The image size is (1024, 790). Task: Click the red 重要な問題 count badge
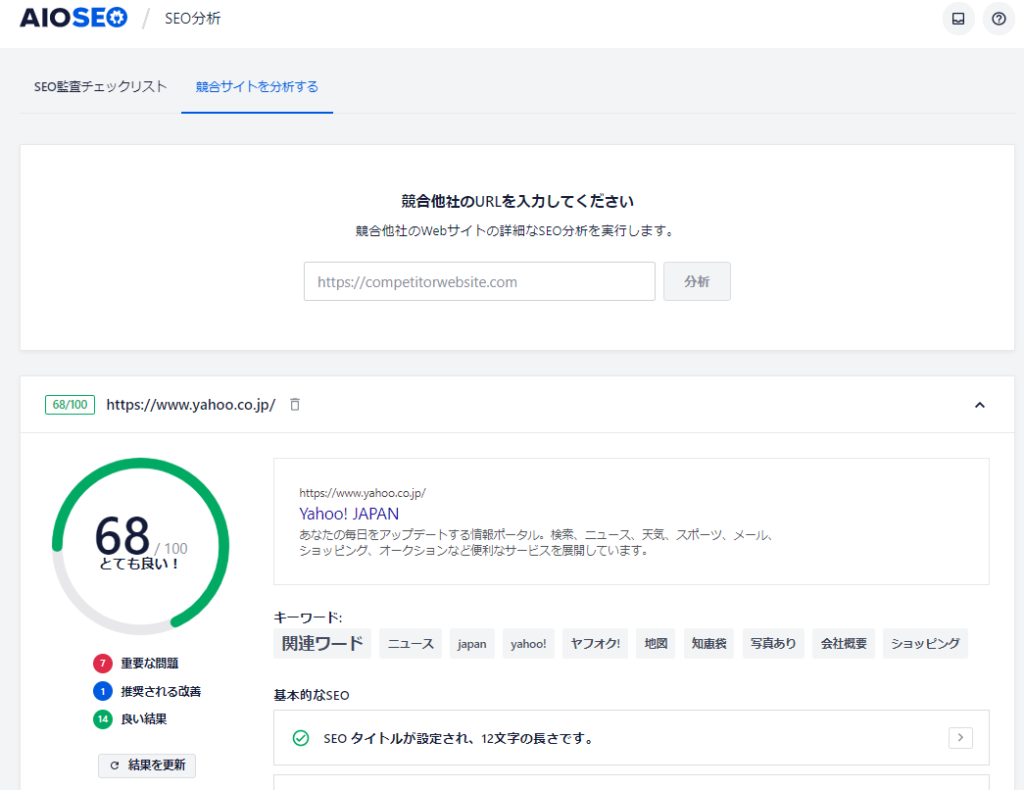pos(102,663)
